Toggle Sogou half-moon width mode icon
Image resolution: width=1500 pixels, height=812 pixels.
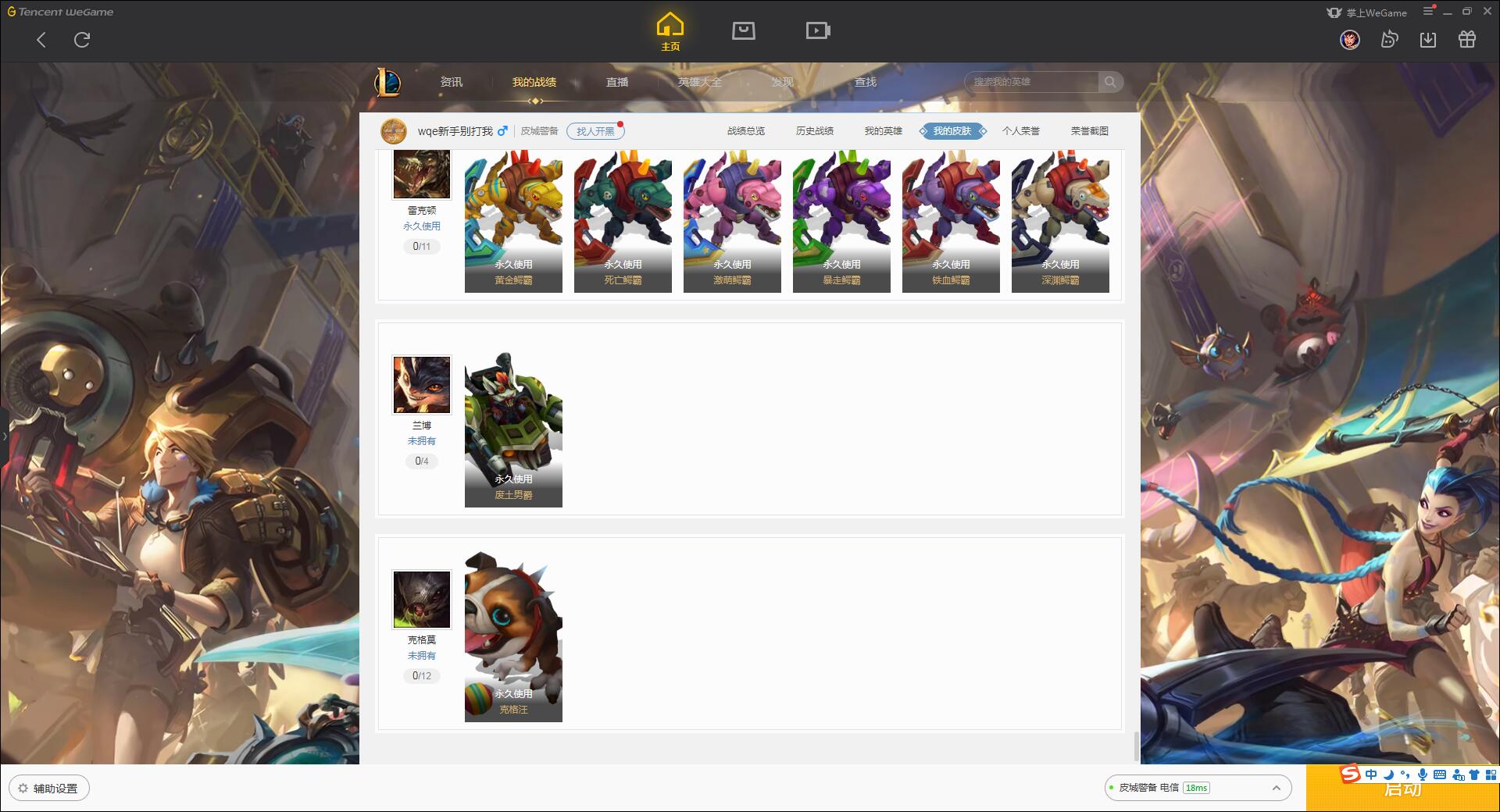click(1388, 775)
